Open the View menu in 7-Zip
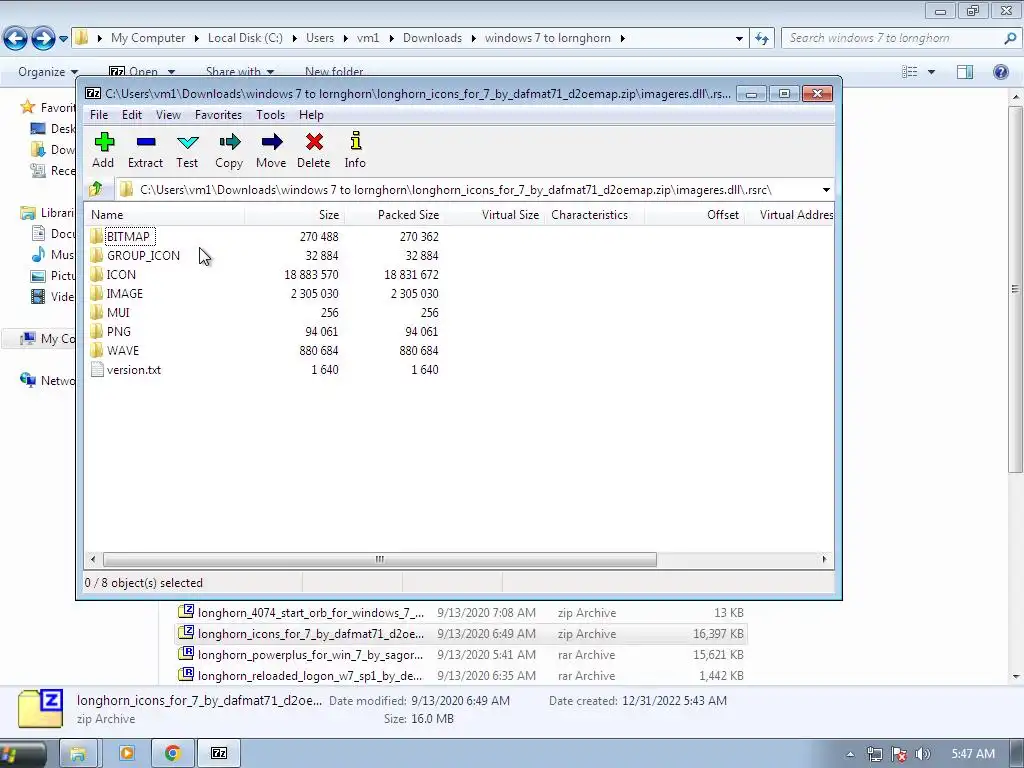 (168, 115)
